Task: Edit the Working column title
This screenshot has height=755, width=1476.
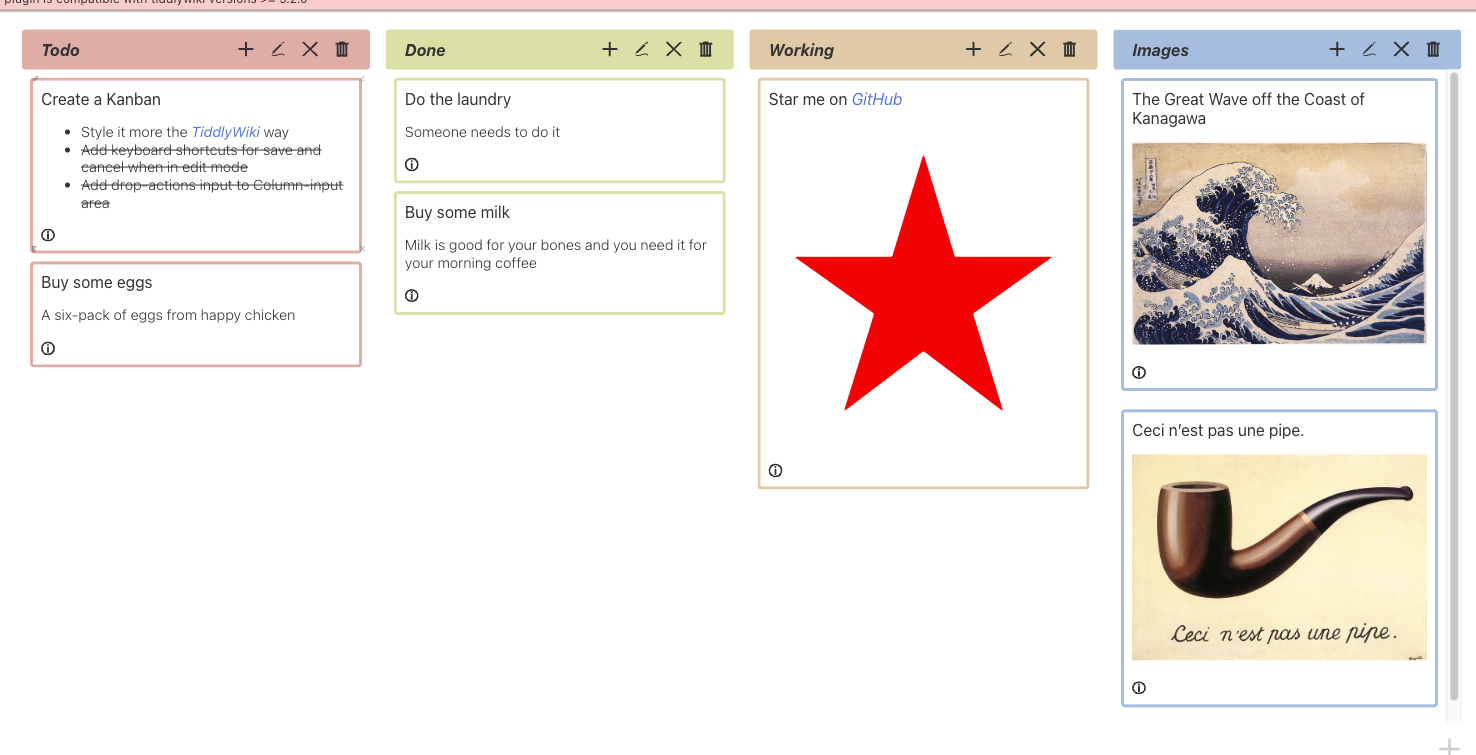Action: [x=1006, y=49]
